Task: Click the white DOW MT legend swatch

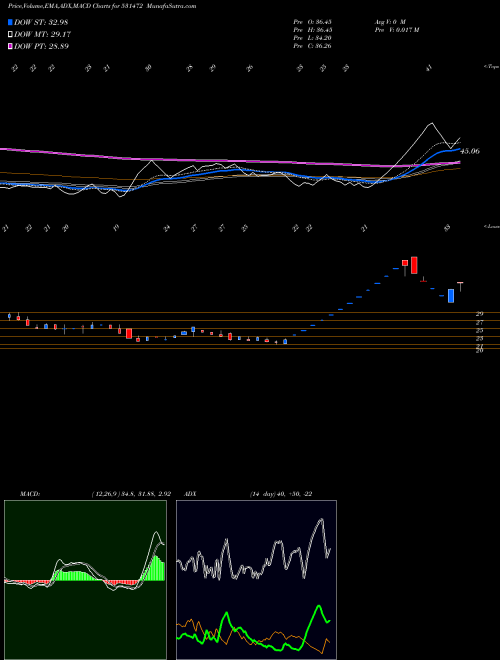Action: (x=10, y=35)
